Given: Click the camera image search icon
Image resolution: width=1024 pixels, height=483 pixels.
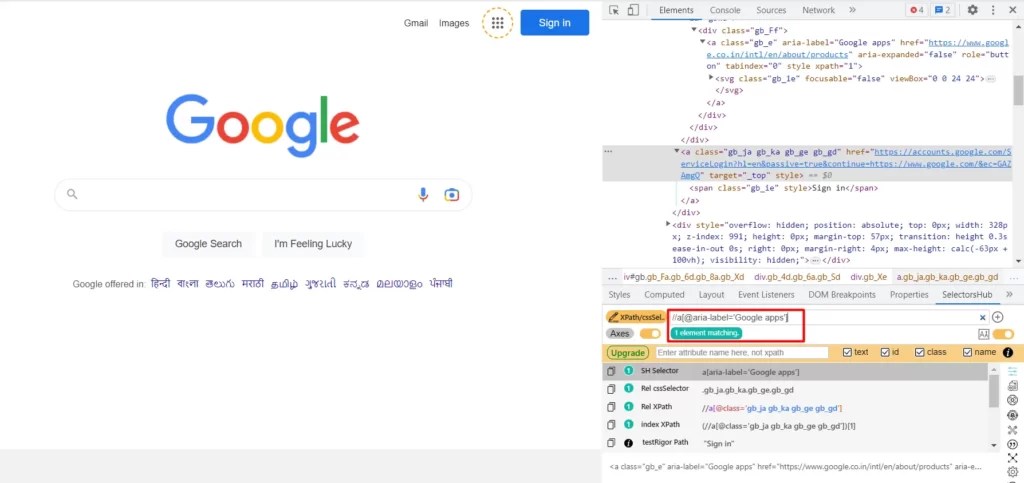Looking at the screenshot, I should pos(451,195).
